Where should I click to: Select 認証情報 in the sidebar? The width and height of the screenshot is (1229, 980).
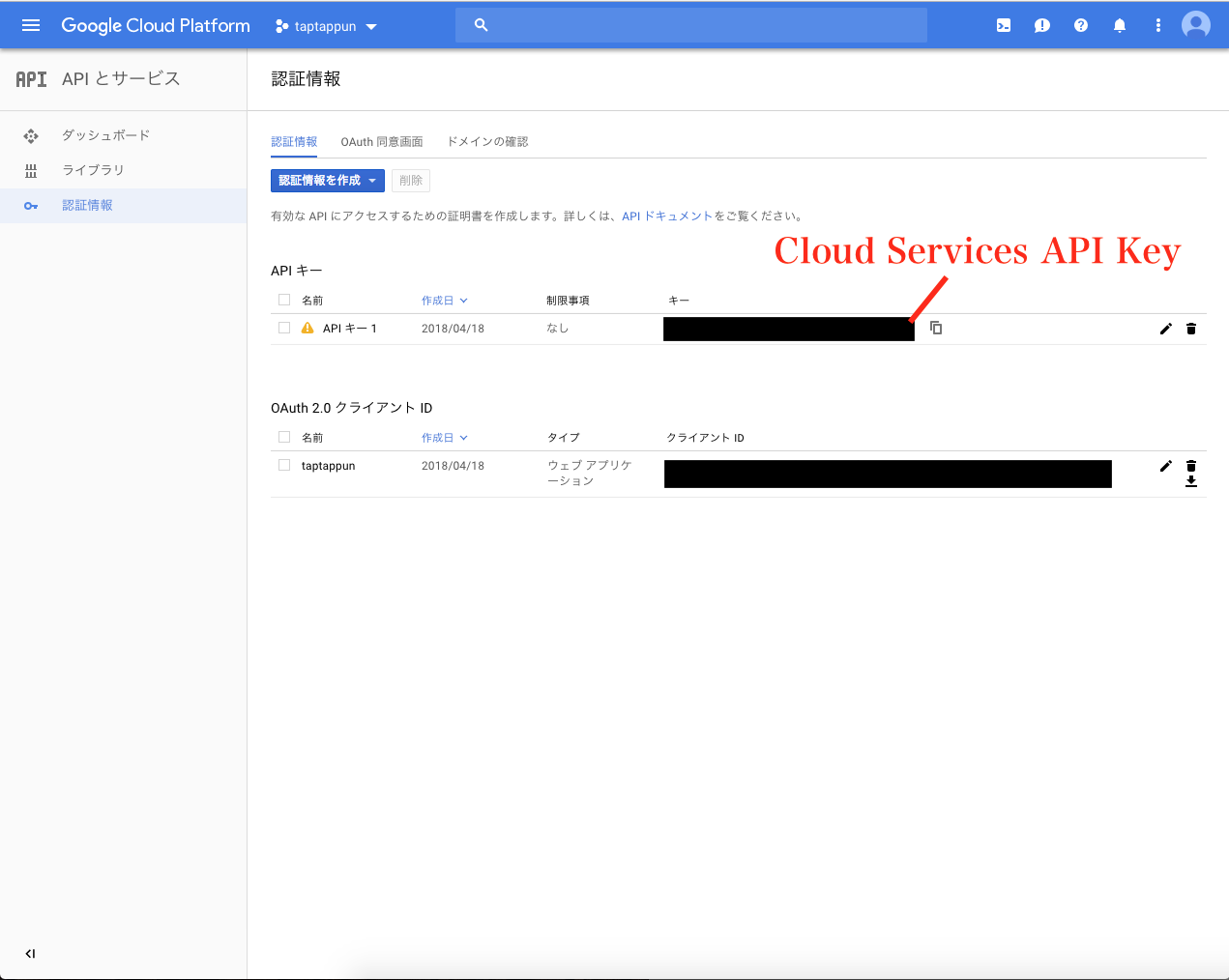click(x=87, y=205)
